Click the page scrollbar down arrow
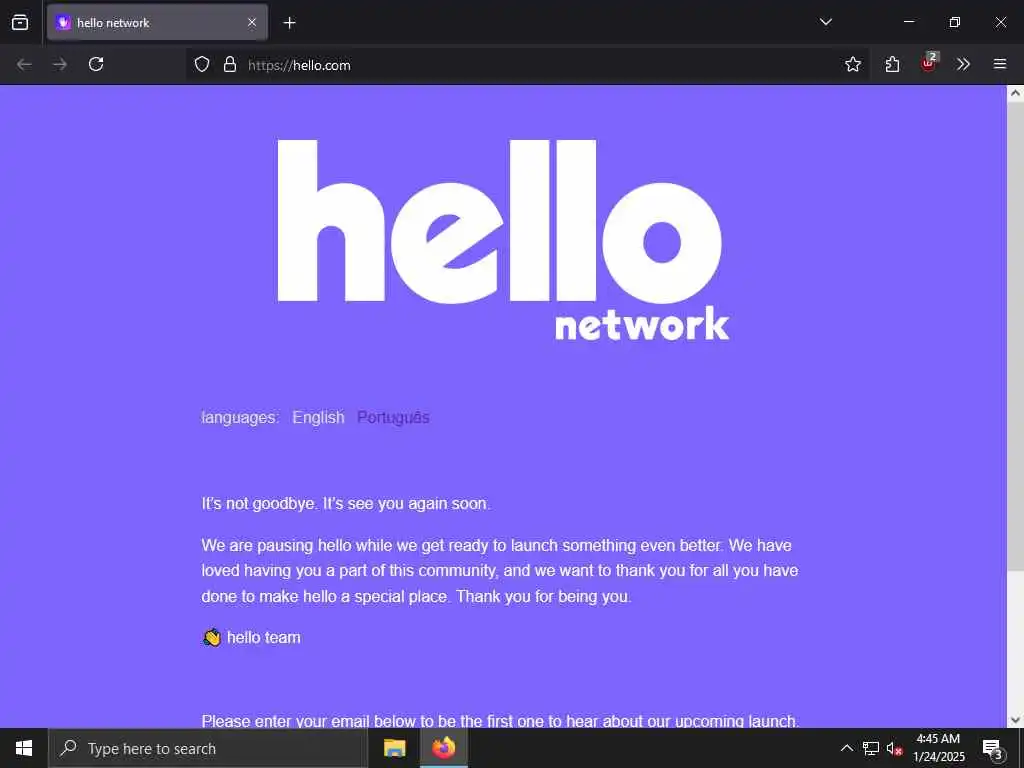Image resolution: width=1024 pixels, height=768 pixels. point(1015,720)
